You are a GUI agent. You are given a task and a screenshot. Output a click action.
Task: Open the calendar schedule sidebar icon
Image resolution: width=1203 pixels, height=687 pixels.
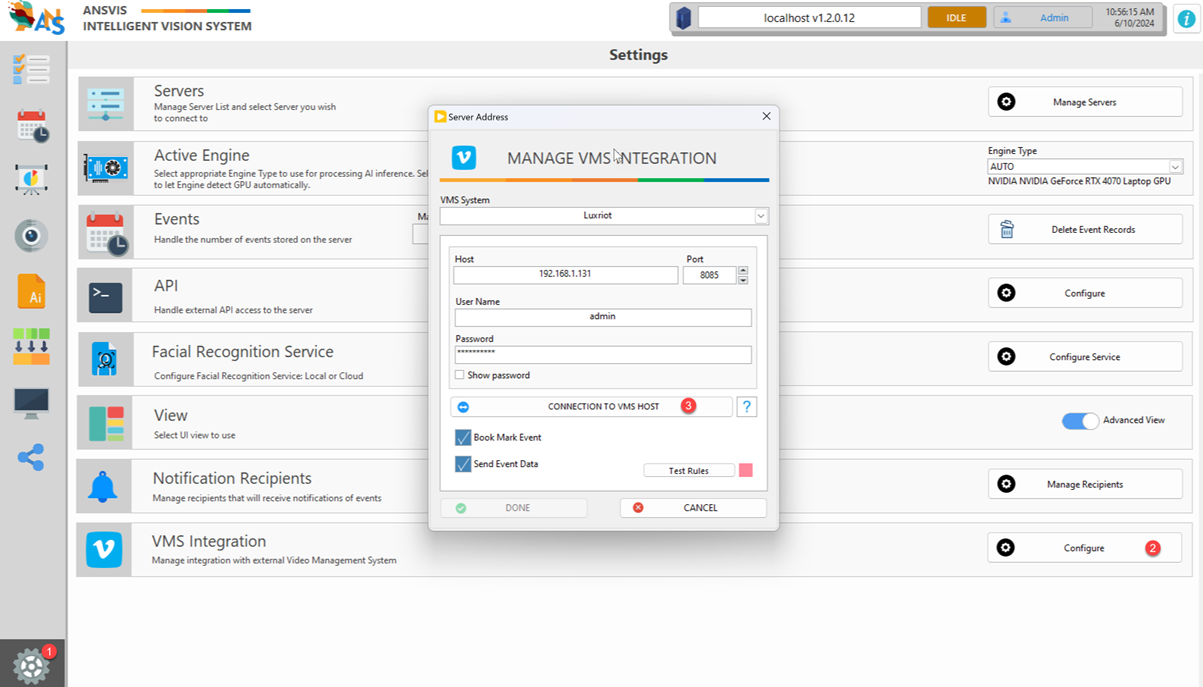[32, 126]
